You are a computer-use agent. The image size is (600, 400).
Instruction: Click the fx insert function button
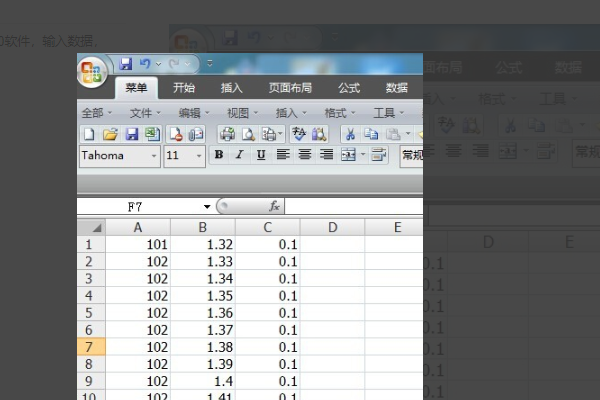(x=274, y=206)
